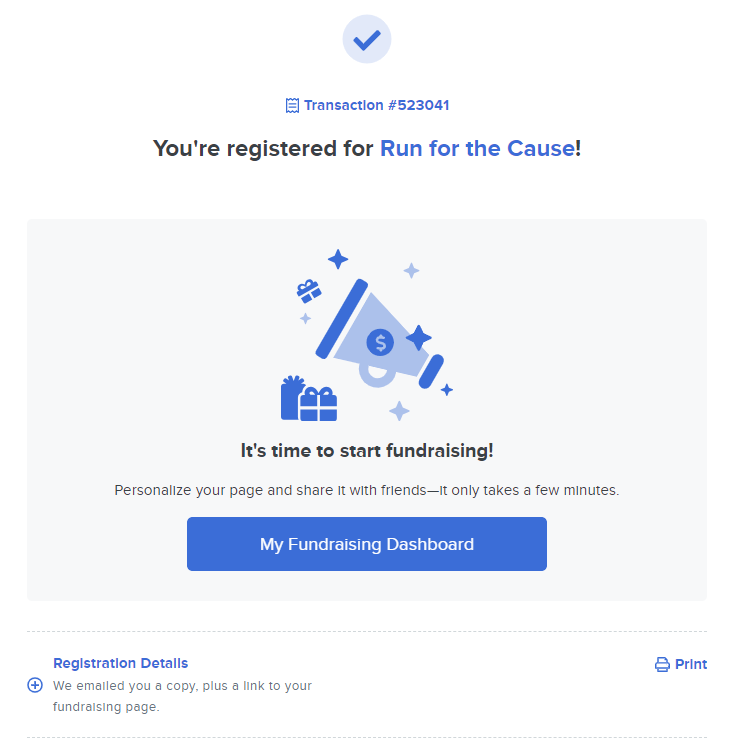
Task: Click the 'You're registered for' heading text
Action: point(263,148)
